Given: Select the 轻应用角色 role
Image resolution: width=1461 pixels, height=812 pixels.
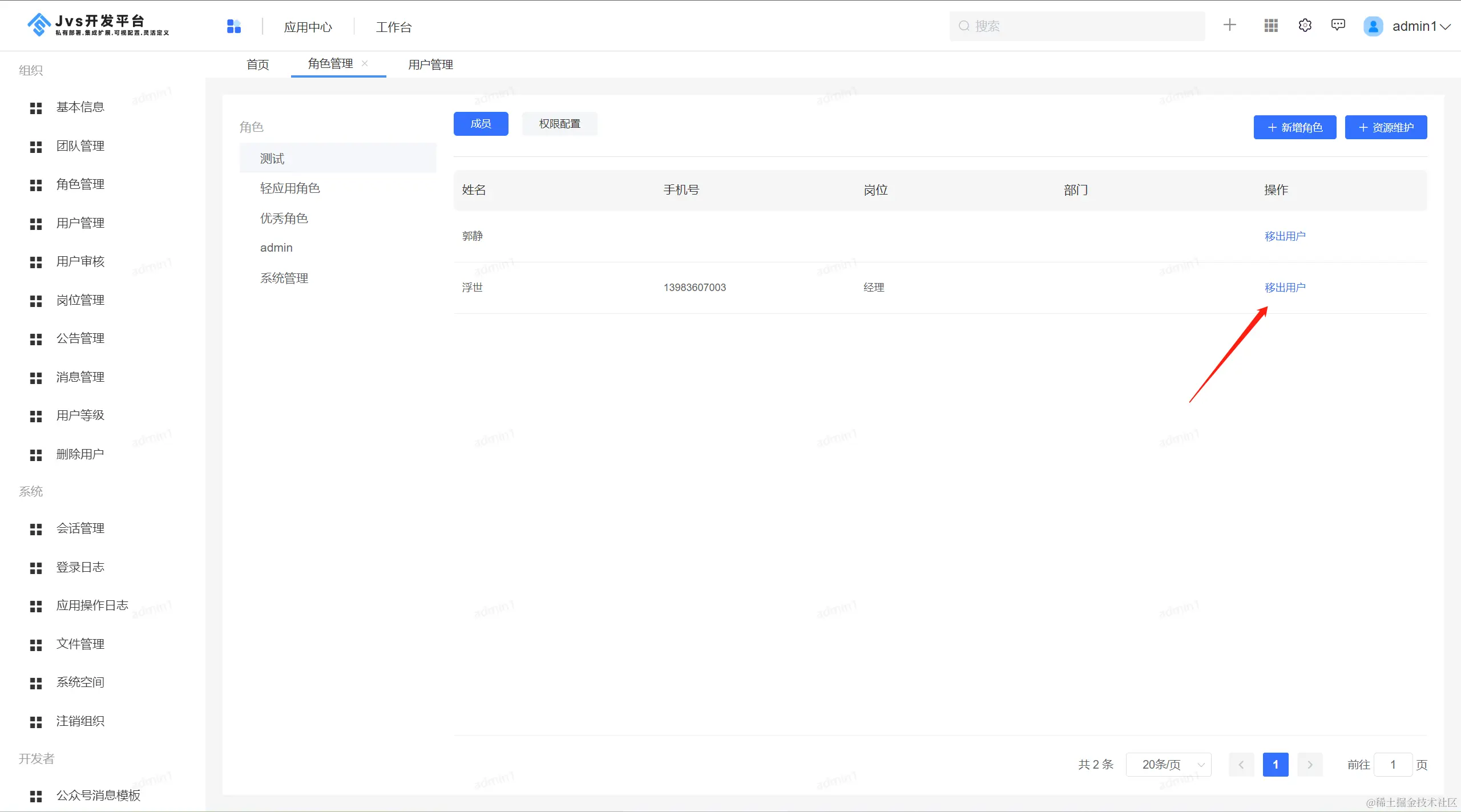Looking at the screenshot, I should [x=290, y=188].
